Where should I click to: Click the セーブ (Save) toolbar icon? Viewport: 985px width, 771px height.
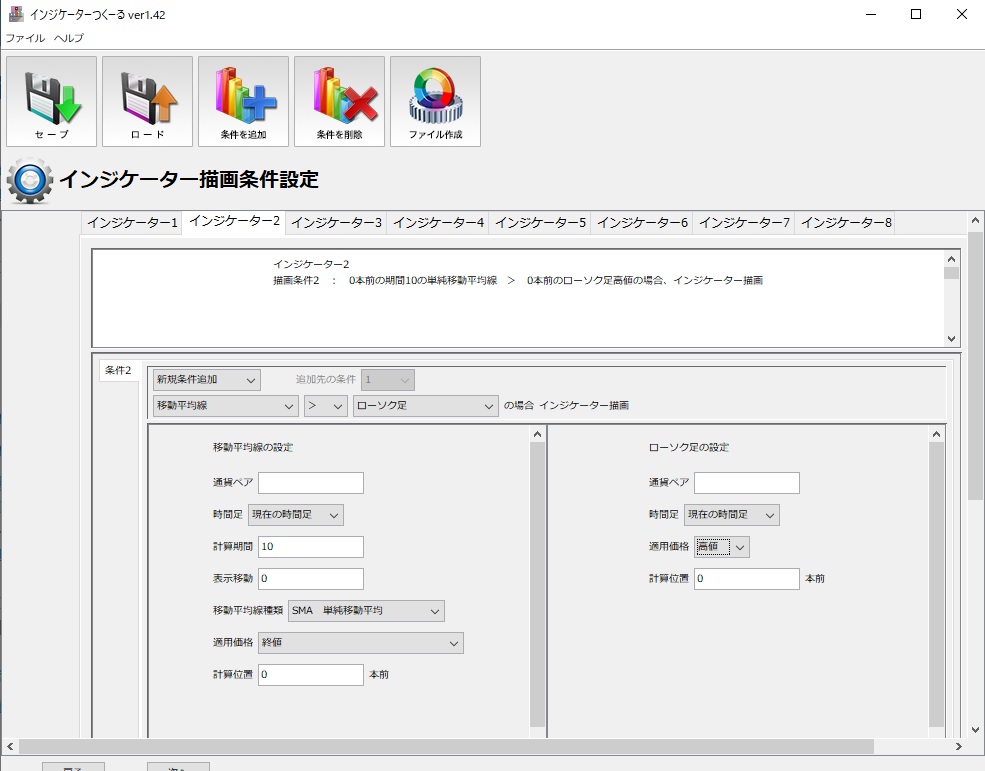[51, 101]
